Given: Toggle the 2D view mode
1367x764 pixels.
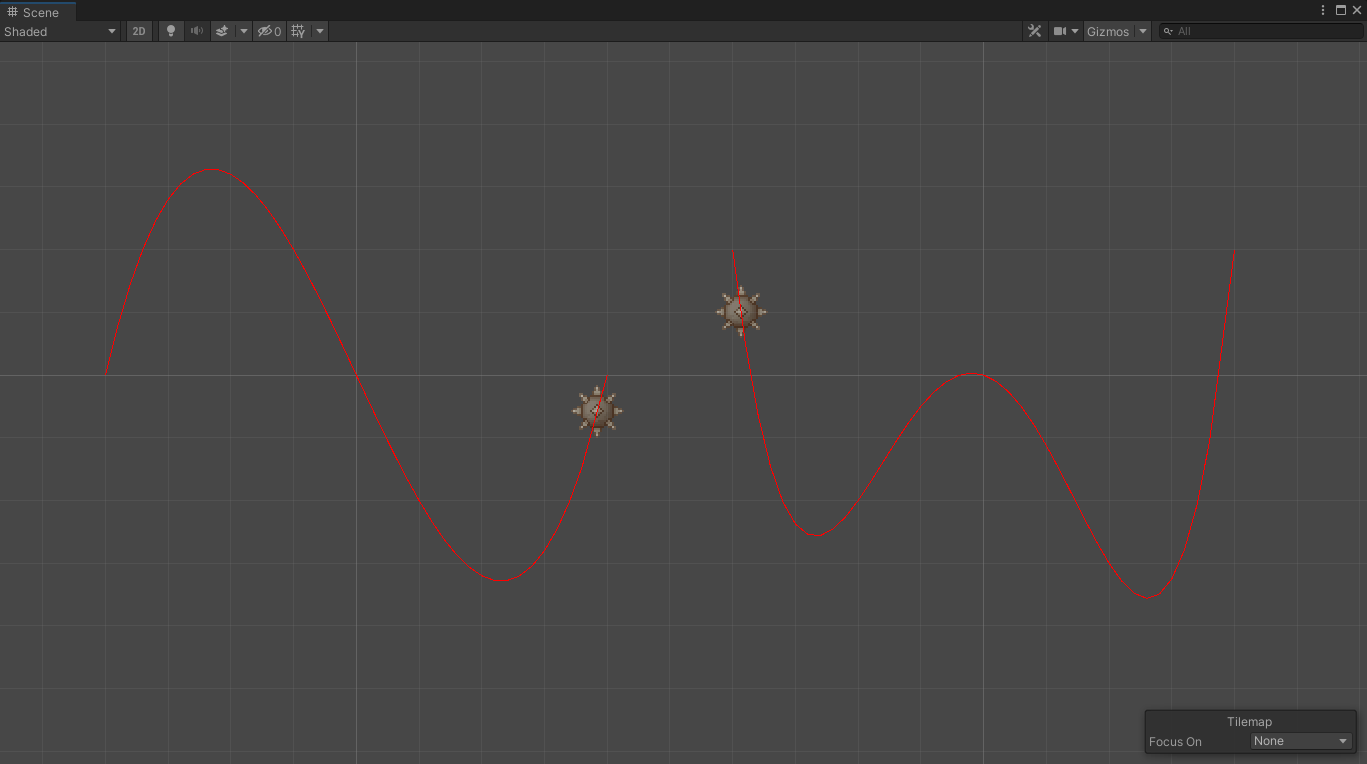Looking at the screenshot, I should tap(138, 31).
